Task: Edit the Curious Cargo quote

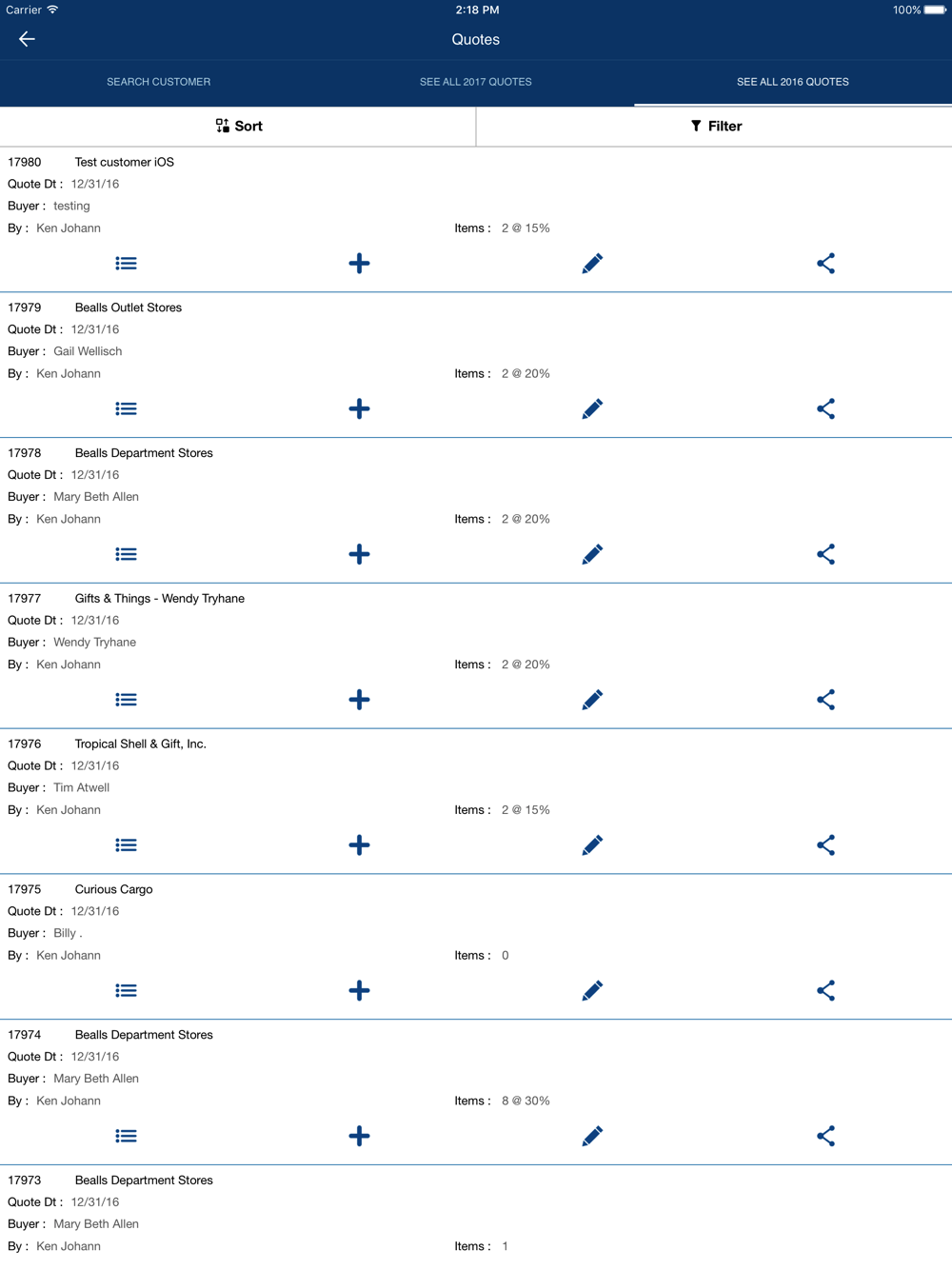Action: point(592,991)
